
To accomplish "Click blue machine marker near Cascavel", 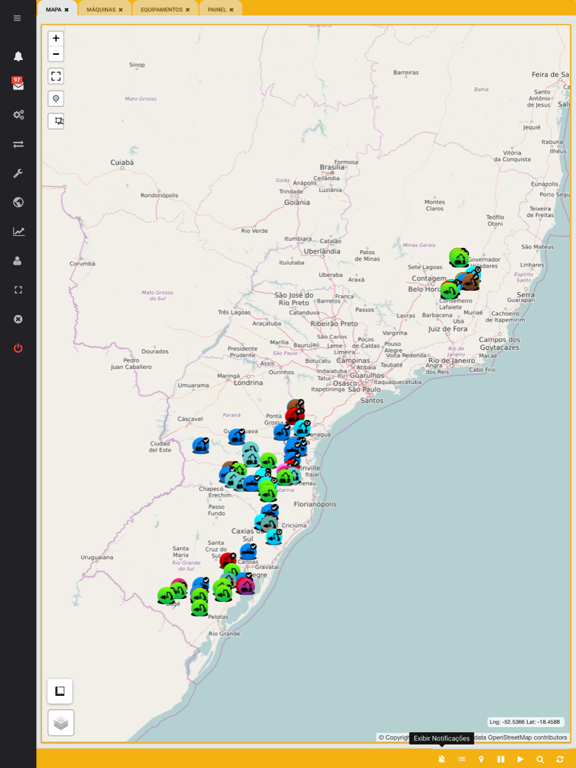I will tap(201, 445).
